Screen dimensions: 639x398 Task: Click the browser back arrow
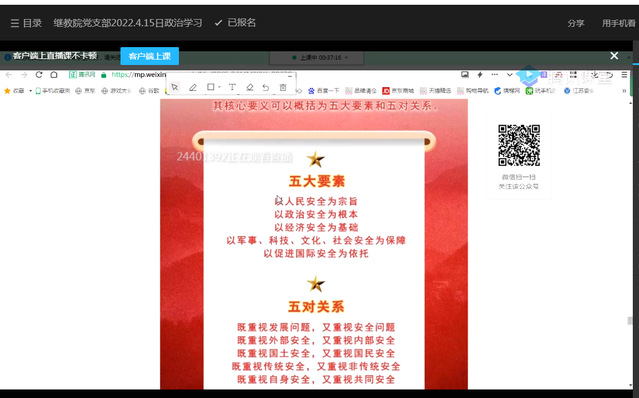(x=9, y=75)
